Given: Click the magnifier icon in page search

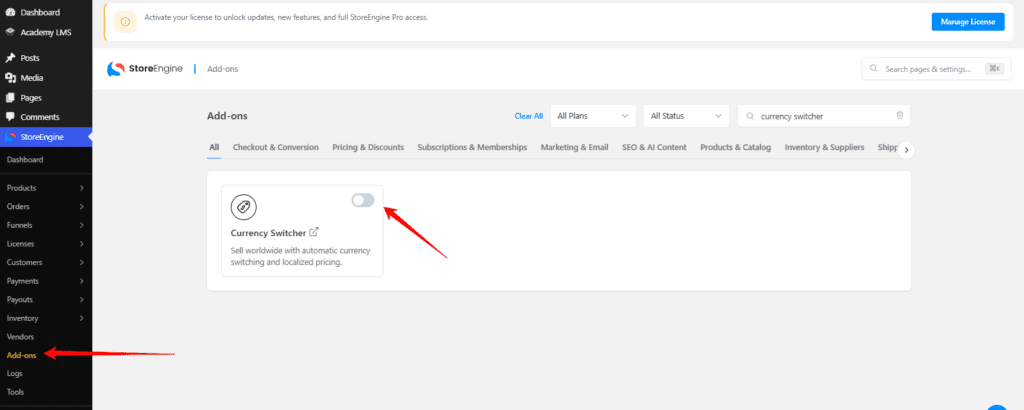Looking at the screenshot, I should 874,69.
